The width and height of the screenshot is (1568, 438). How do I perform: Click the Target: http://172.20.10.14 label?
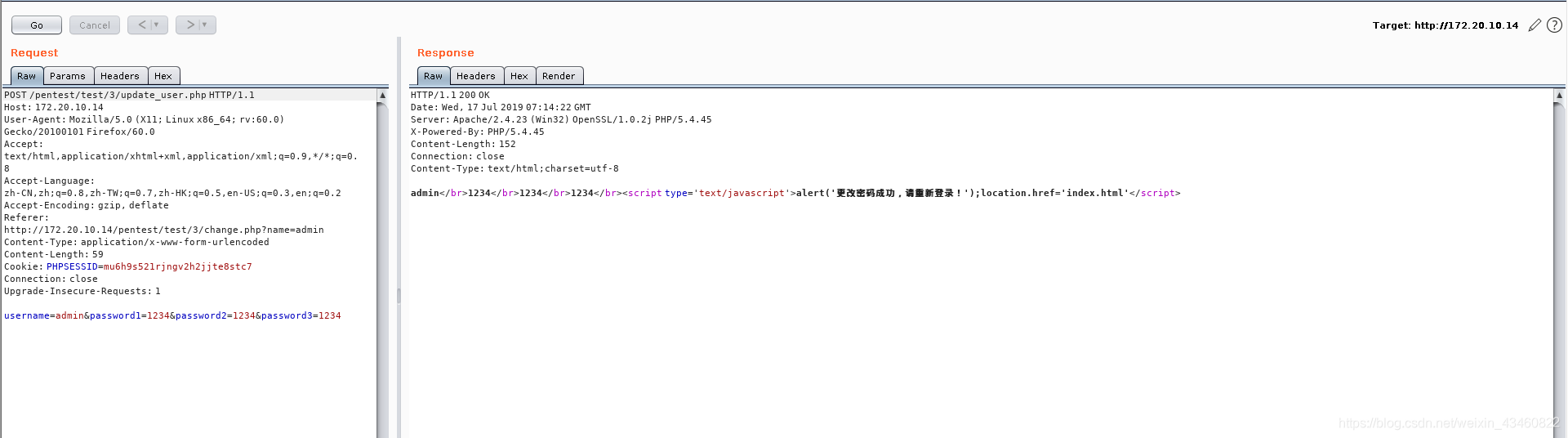tap(1445, 25)
